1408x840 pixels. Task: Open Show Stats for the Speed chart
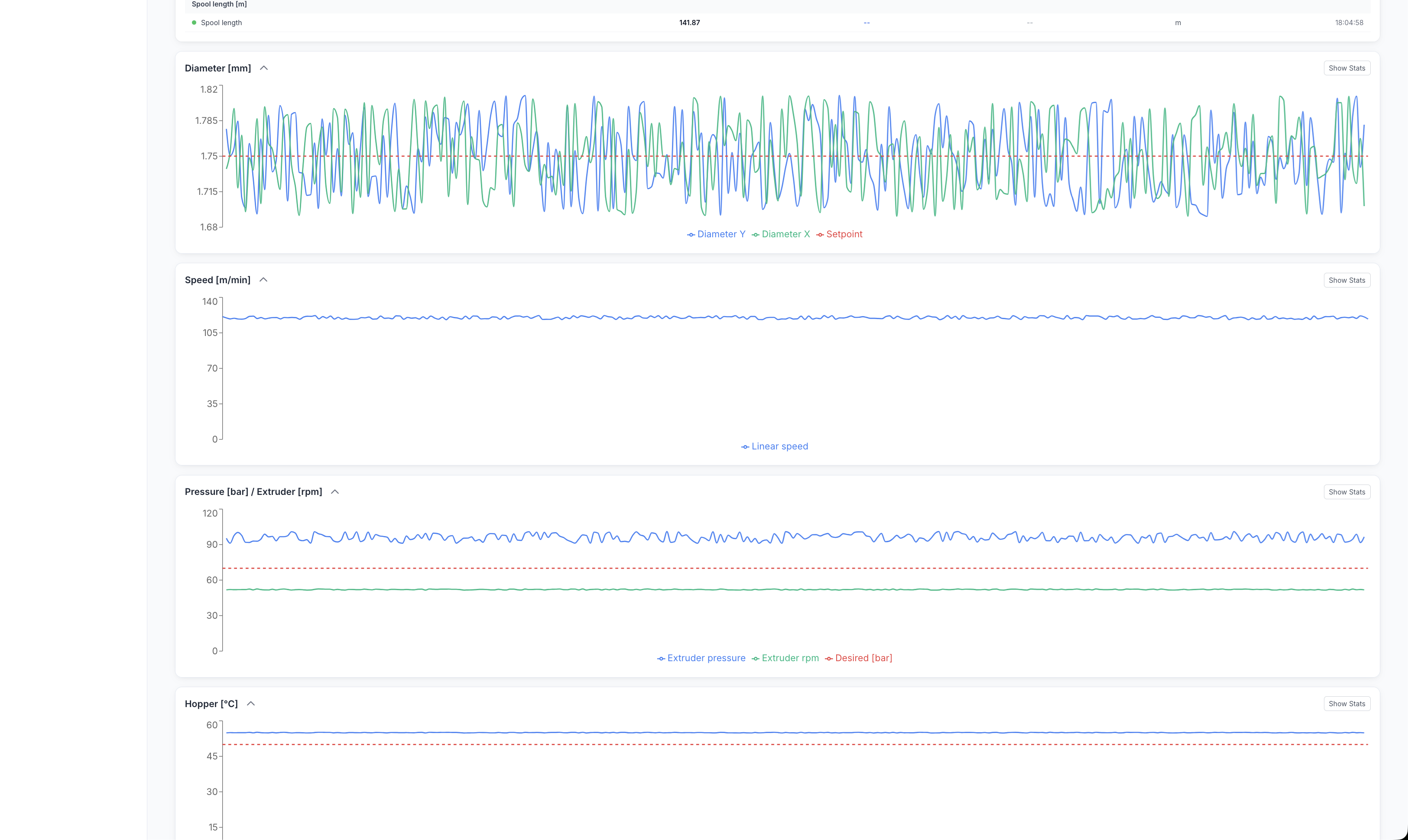coord(1347,280)
